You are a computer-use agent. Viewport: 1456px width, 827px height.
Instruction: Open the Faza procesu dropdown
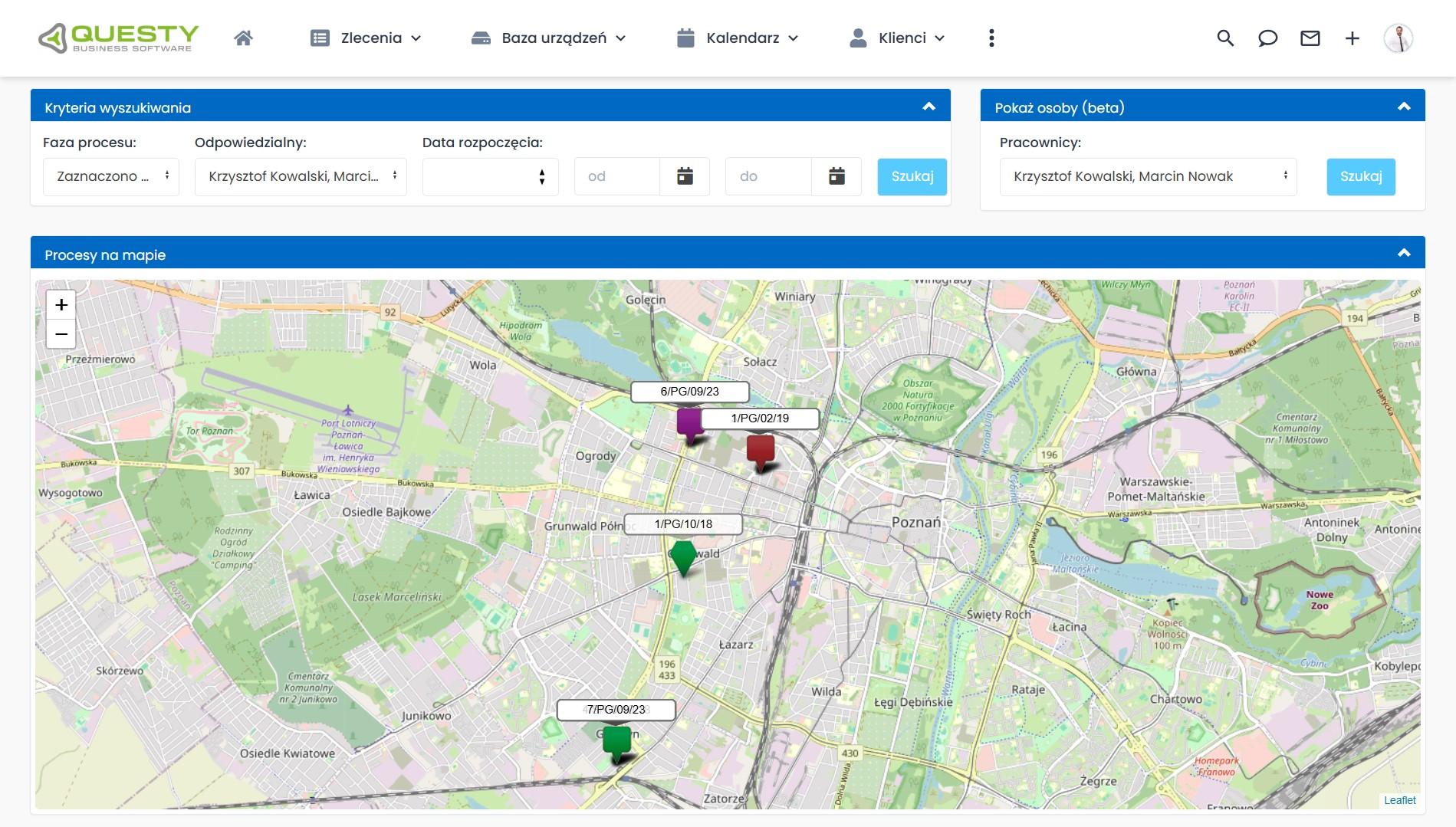[x=111, y=176]
